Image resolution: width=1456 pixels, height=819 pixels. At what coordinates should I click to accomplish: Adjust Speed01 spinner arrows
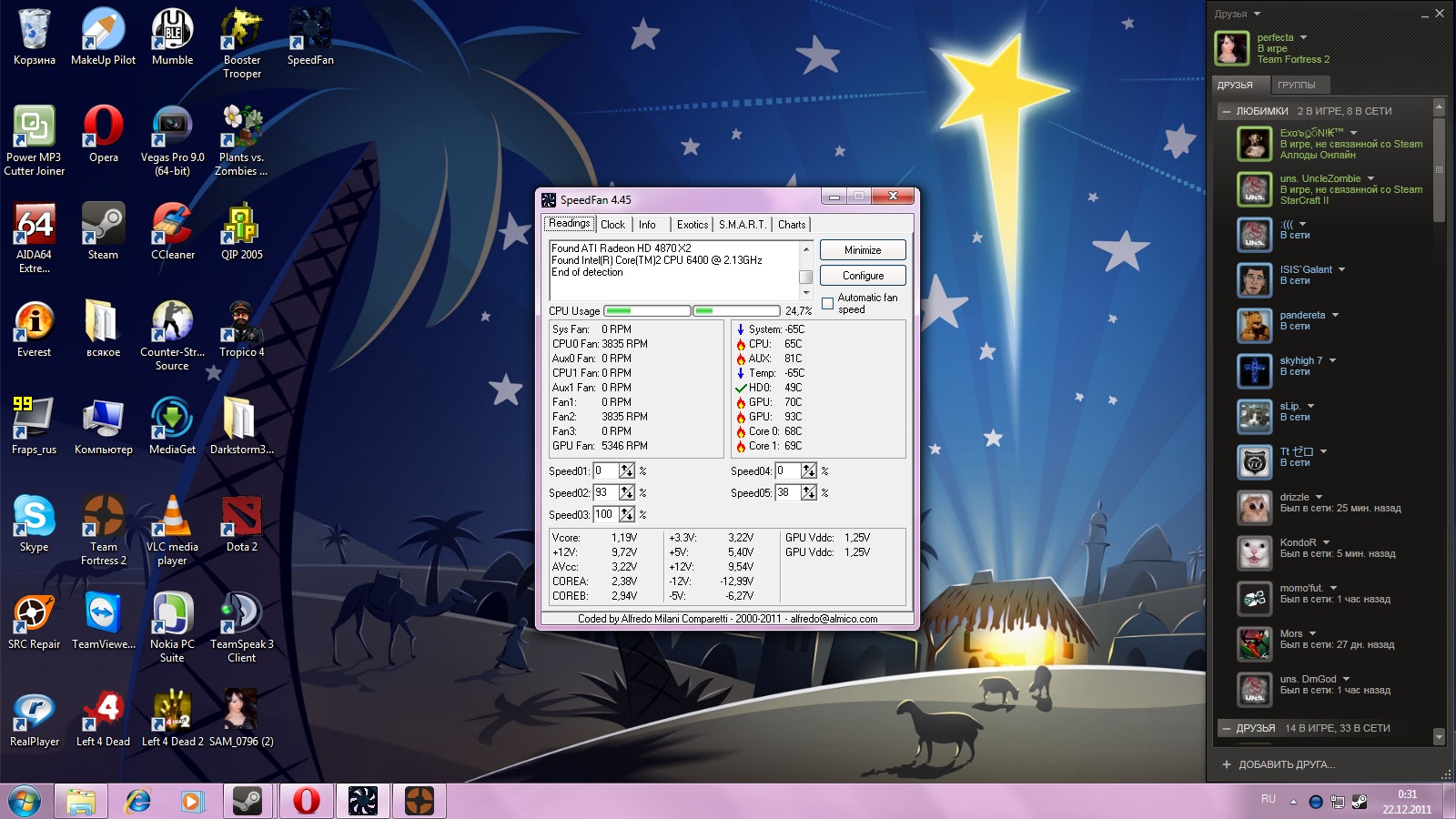point(627,470)
